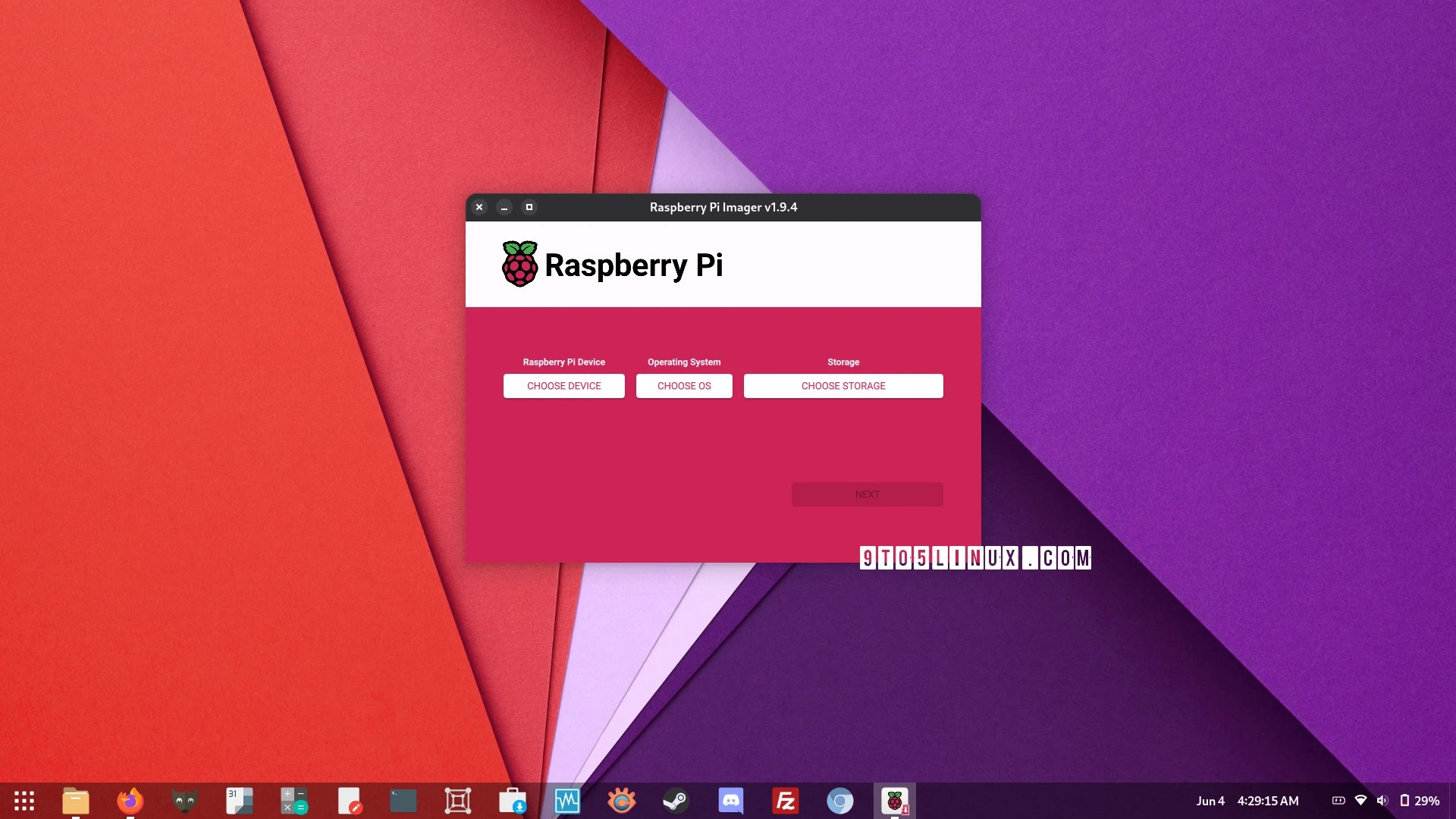This screenshot has height=819, width=1456.
Task: Click the Raspberry Pi logo
Action: click(519, 264)
